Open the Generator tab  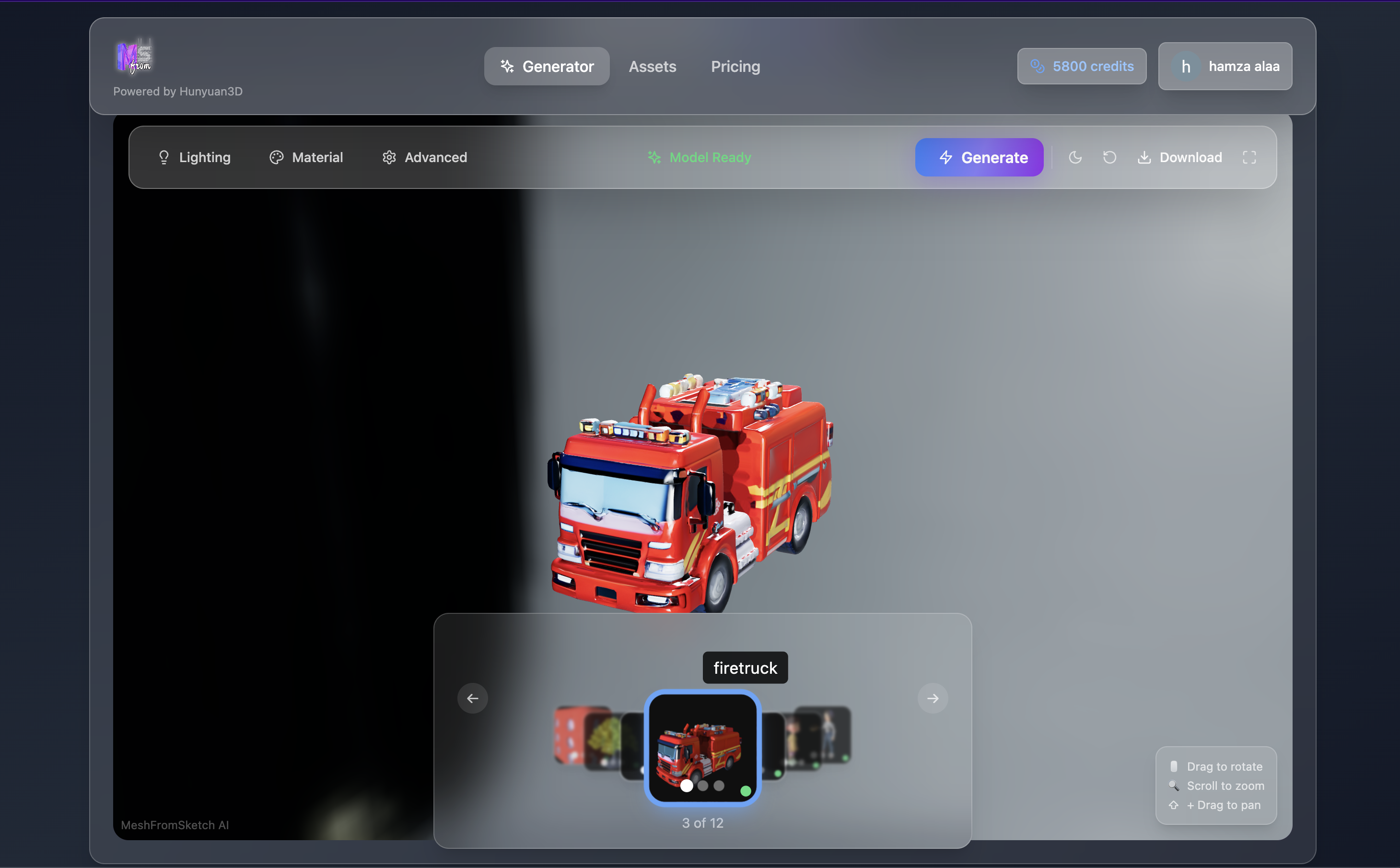pos(546,67)
